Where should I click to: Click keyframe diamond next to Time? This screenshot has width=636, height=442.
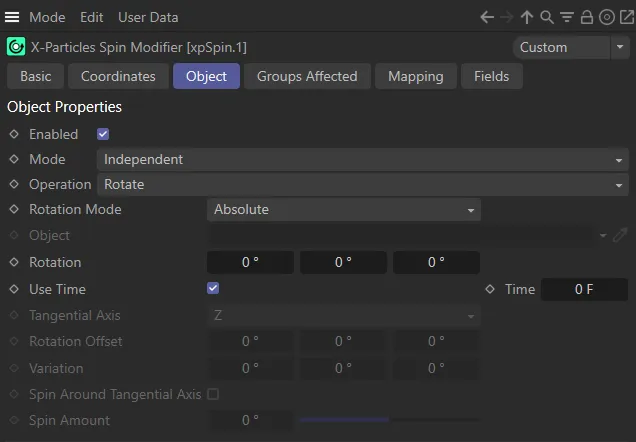[x=490, y=289]
